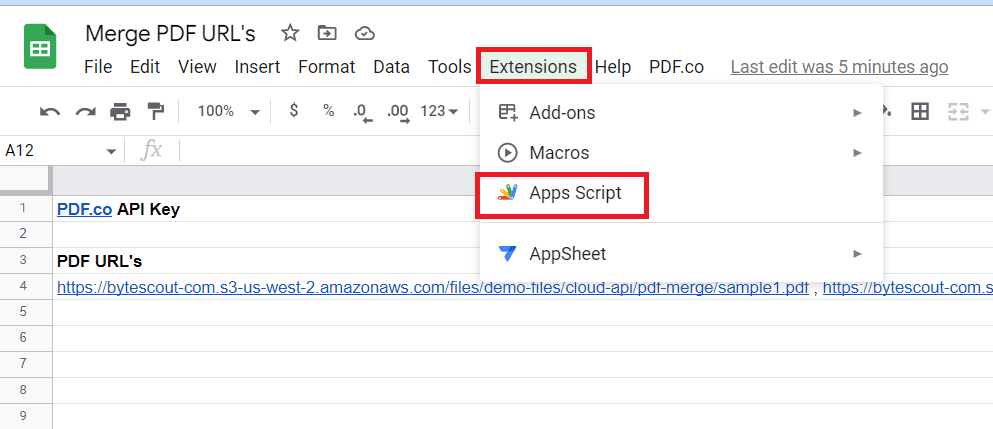
Task: Choose Macros from Extensions menu
Action: coord(681,153)
